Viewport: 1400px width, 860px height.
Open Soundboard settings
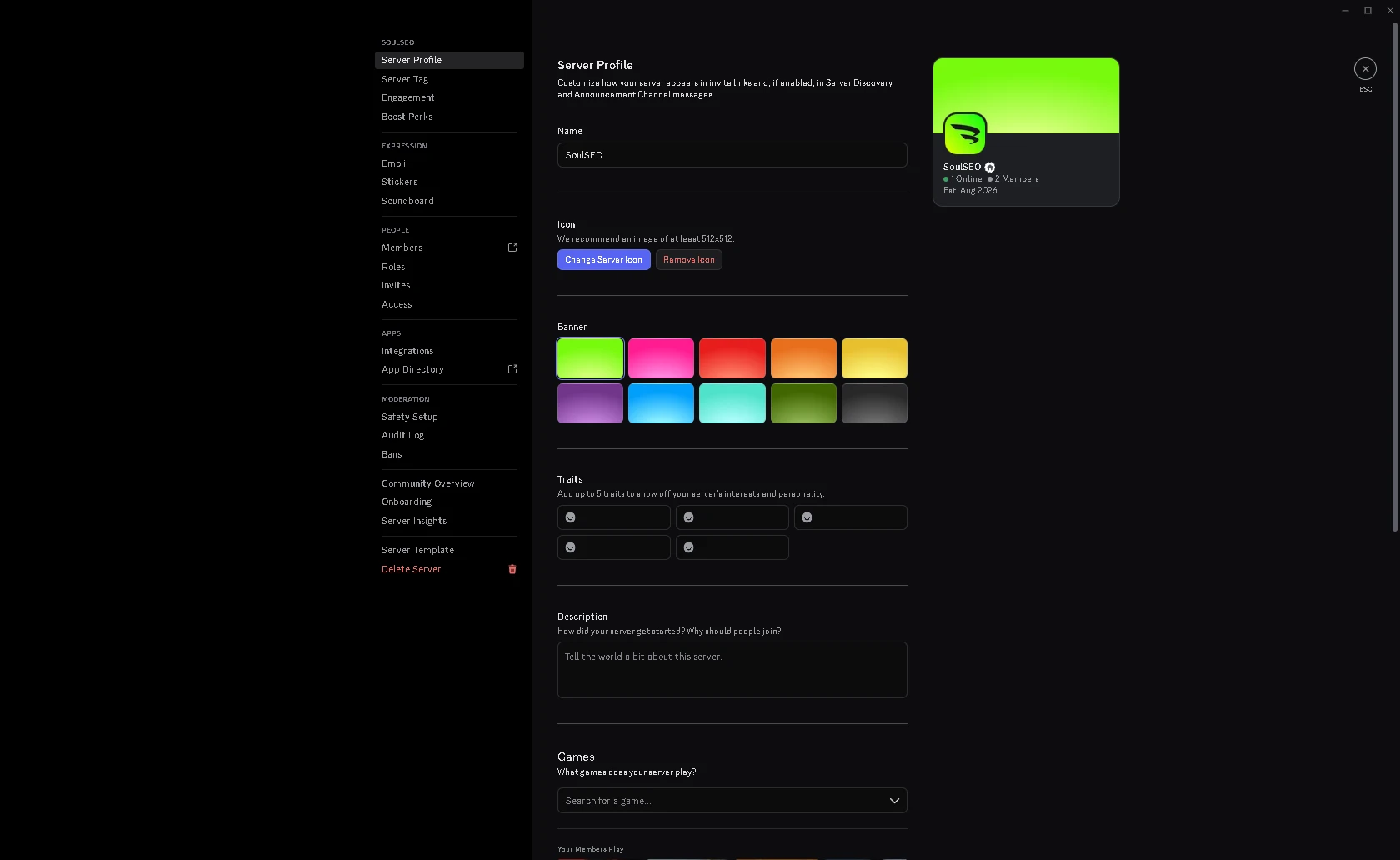tap(449, 201)
